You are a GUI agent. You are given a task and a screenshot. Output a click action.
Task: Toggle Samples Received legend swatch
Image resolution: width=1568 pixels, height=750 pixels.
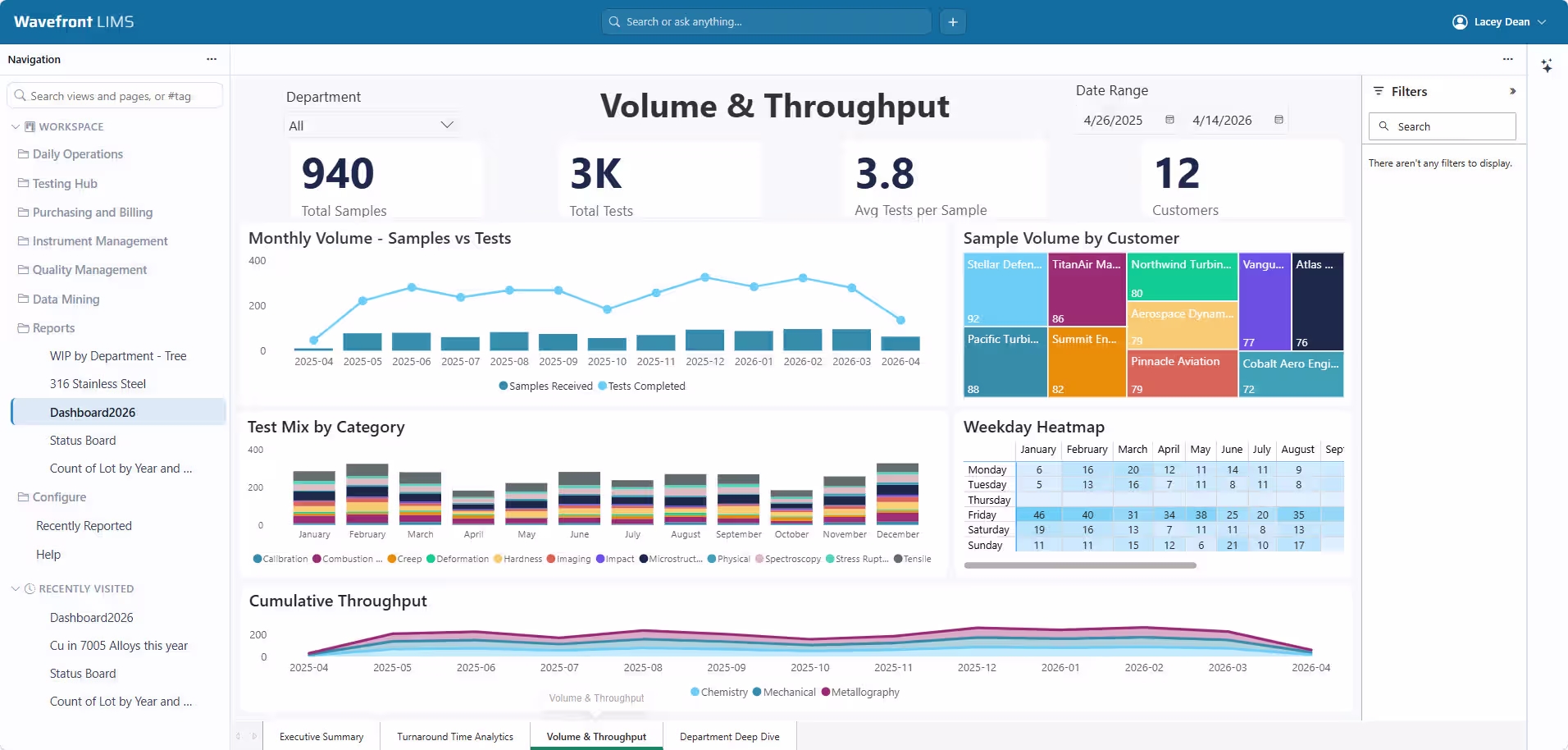504,386
